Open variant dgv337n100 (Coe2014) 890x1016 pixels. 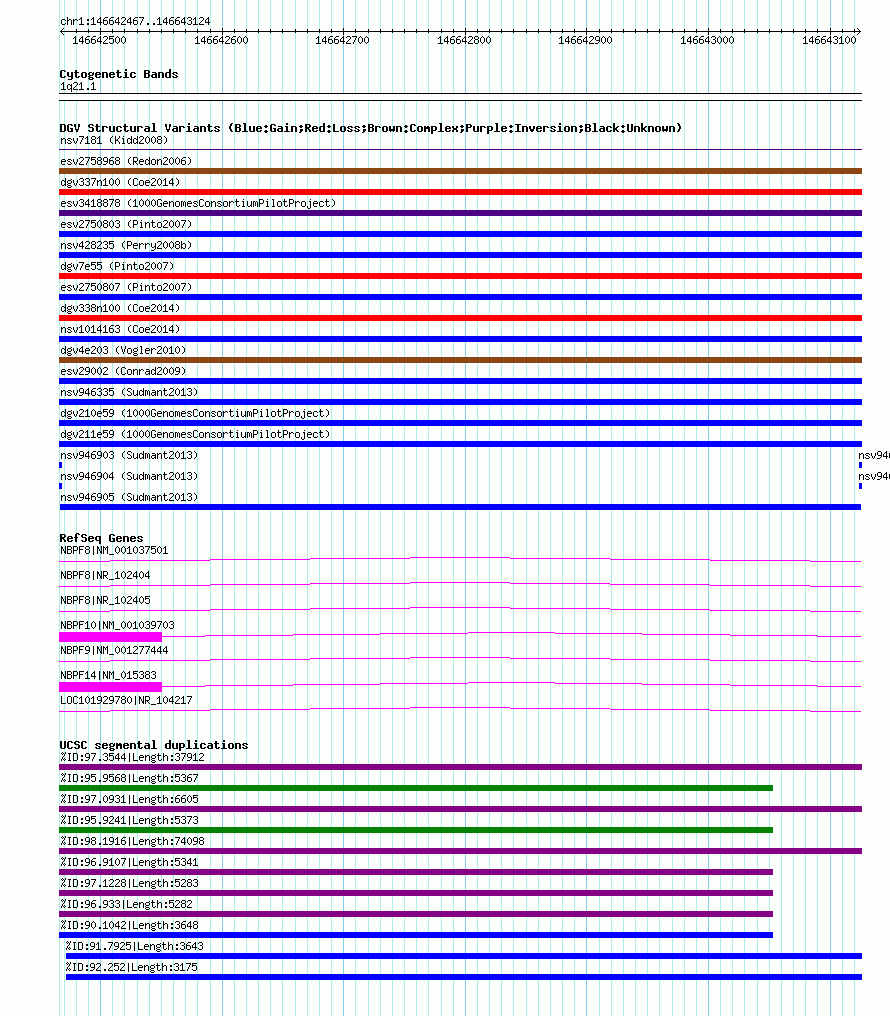coord(120,182)
